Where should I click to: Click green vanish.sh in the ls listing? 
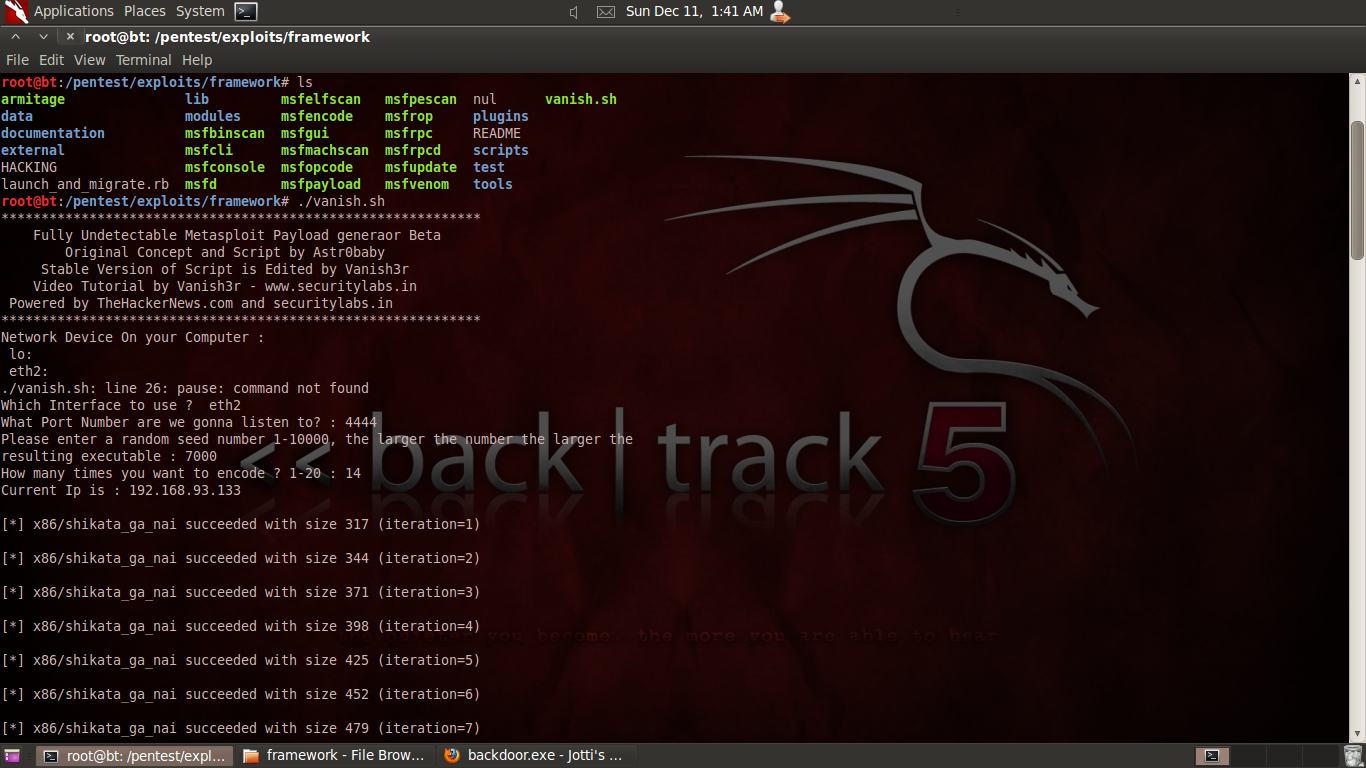click(x=581, y=99)
